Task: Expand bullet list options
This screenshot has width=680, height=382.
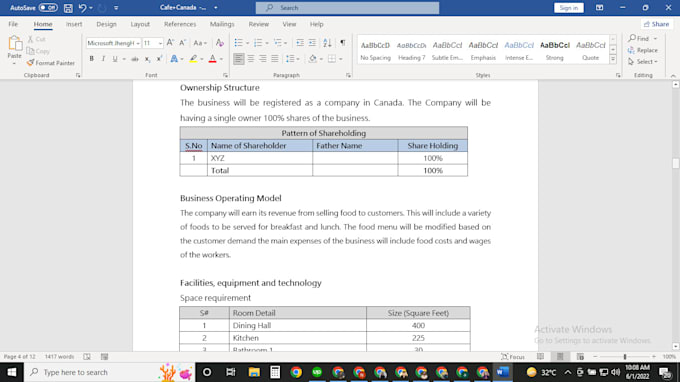Action: (x=247, y=43)
